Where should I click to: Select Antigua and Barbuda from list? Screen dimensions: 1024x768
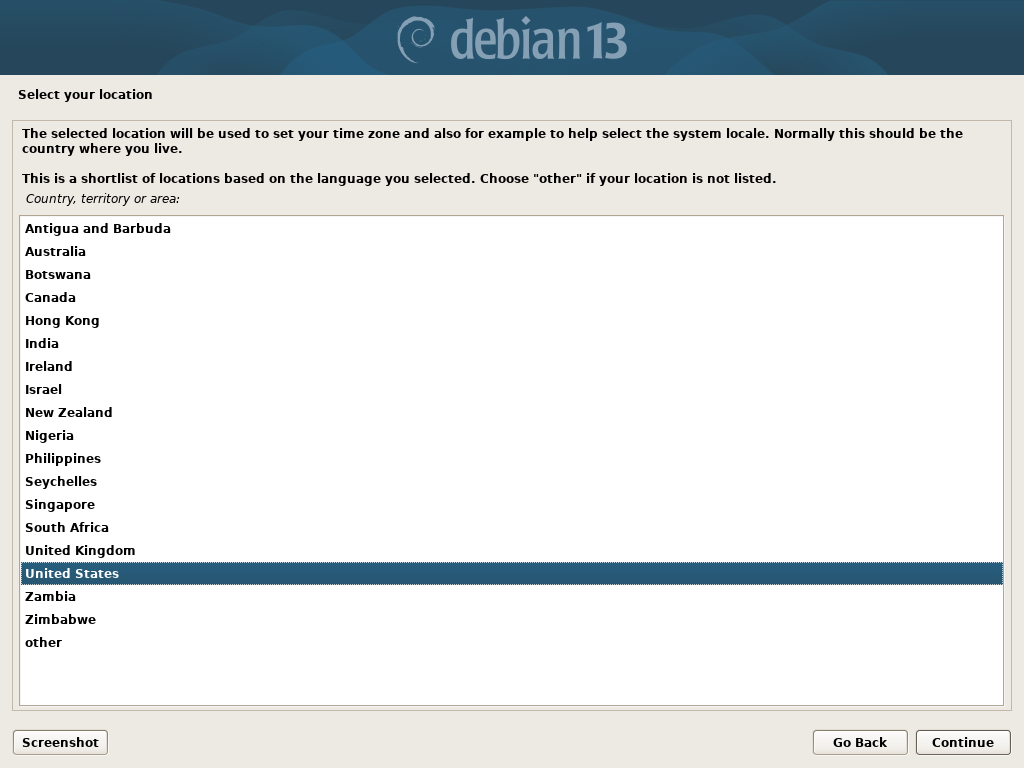click(x=511, y=229)
